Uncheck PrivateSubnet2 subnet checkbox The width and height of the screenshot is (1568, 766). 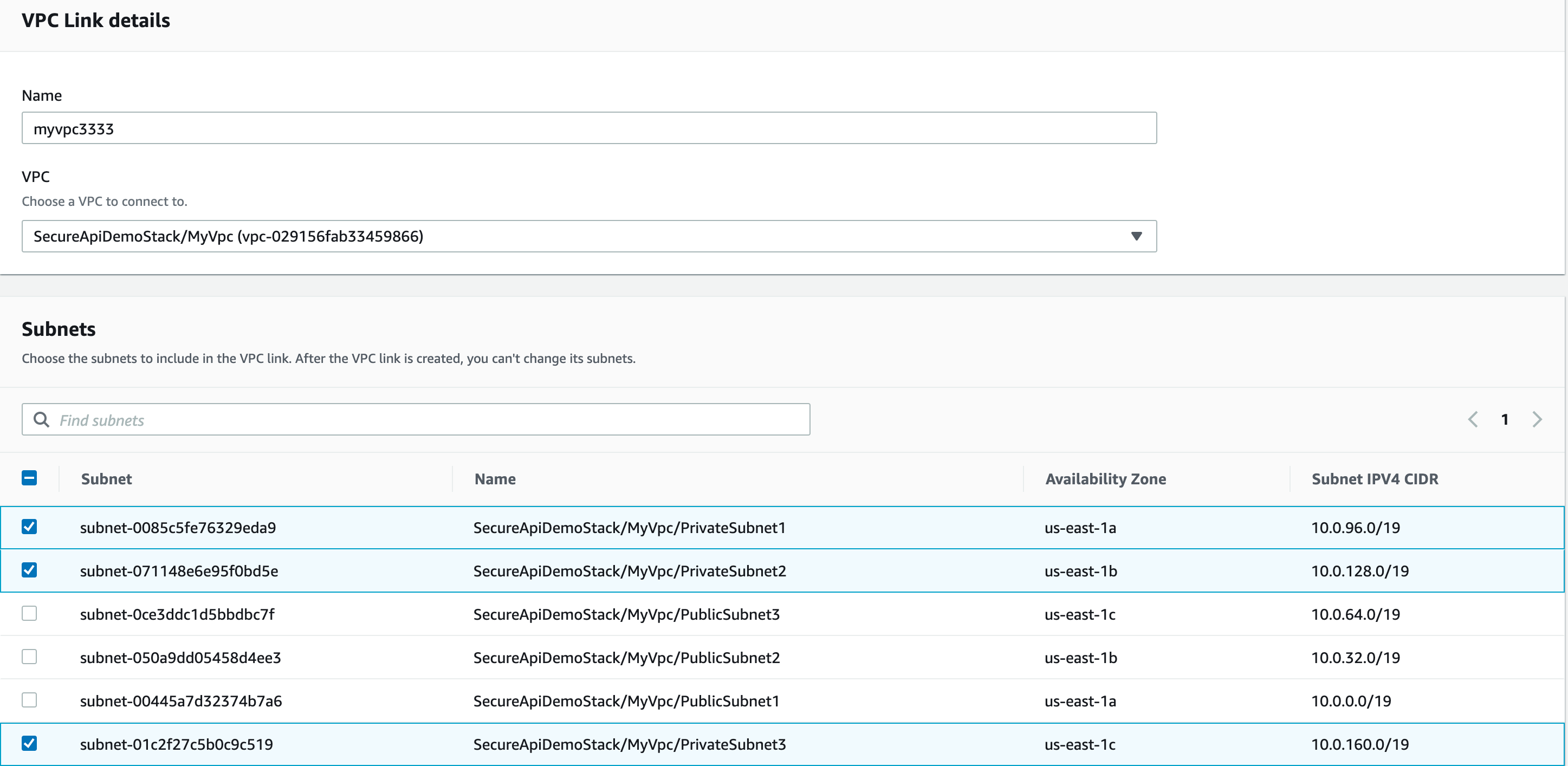pyautogui.click(x=29, y=570)
